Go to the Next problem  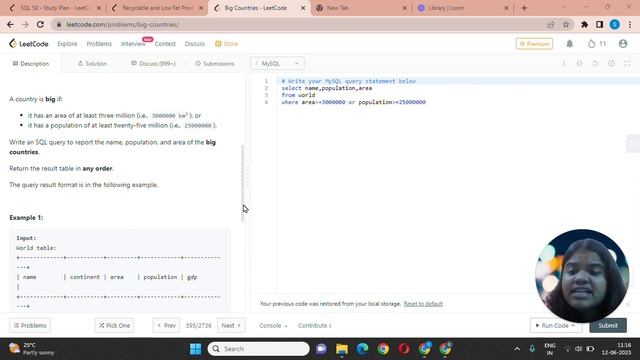pyautogui.click(x=231, y=325)
